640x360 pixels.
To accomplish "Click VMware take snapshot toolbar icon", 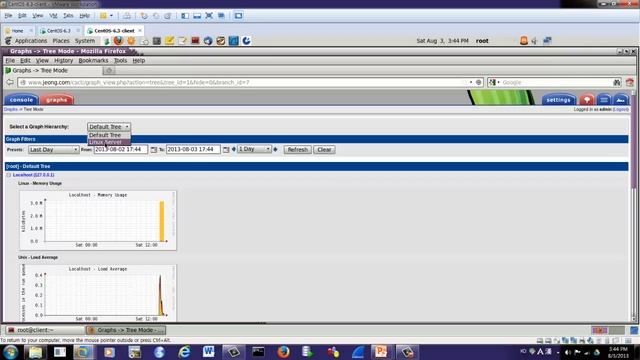I will pyautogui.click(x=144, y=16).
